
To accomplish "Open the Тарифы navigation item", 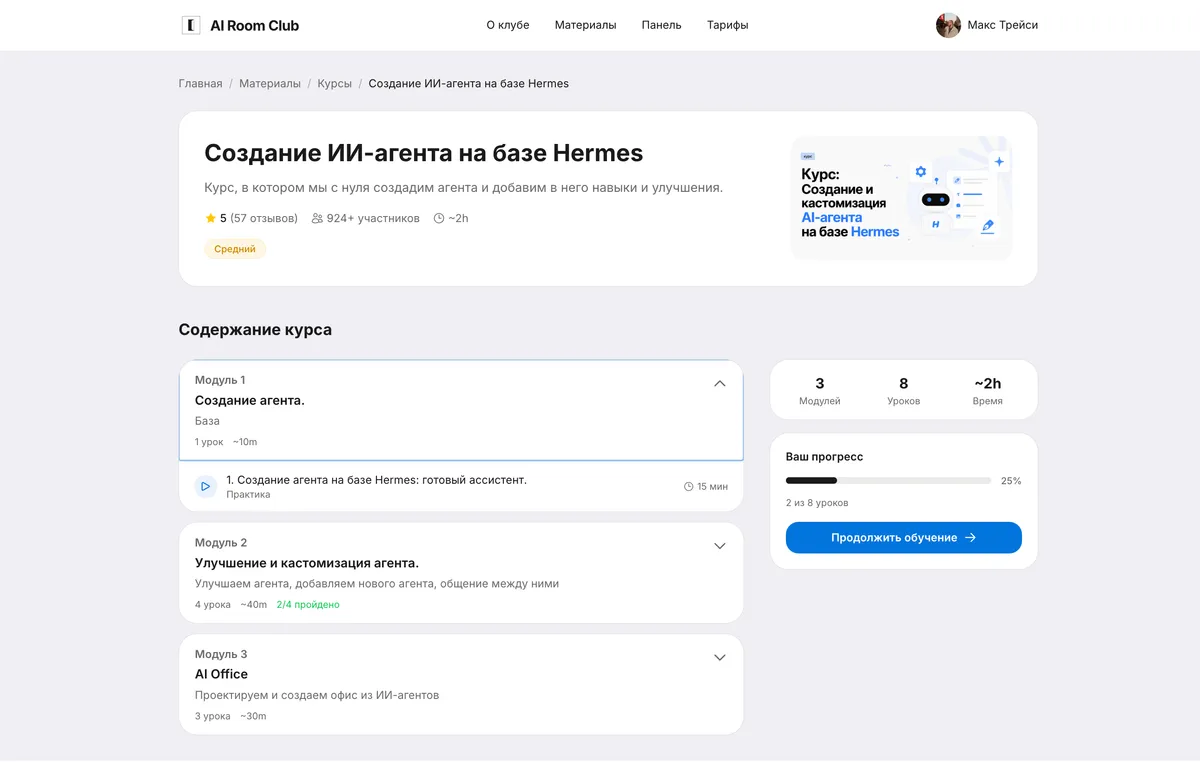I will click(727, 25).
